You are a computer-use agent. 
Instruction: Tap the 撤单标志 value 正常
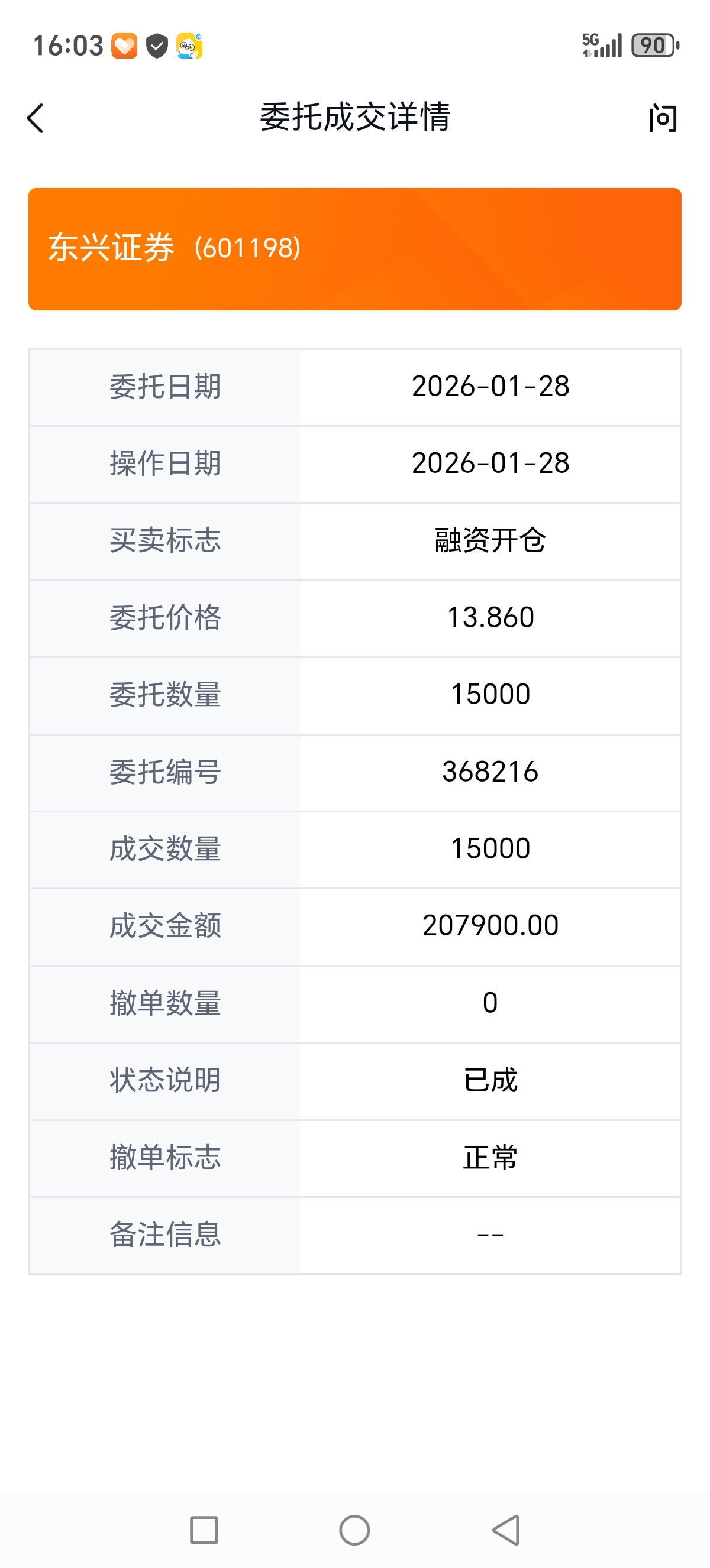(x=490, y=1158)
